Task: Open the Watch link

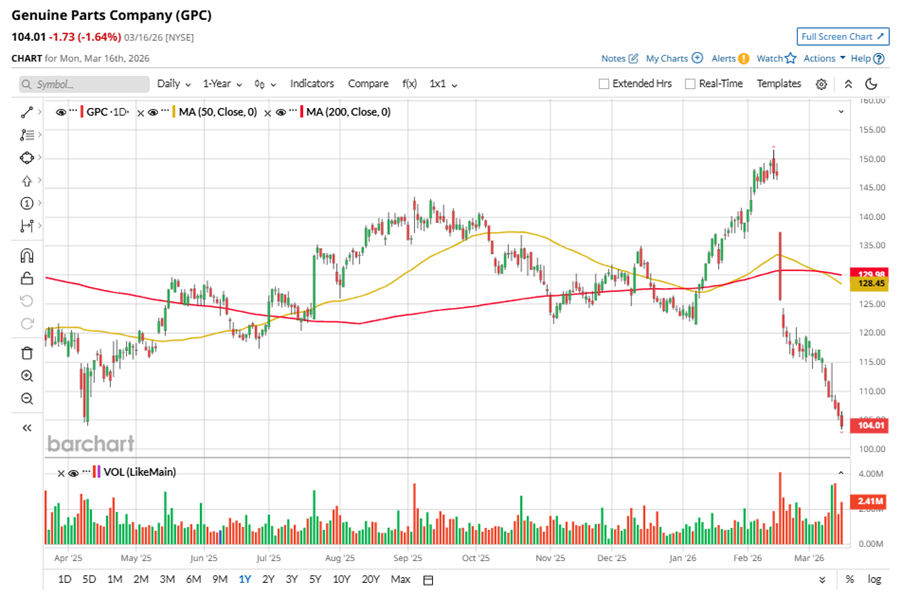Action: (x=770, y=58)
